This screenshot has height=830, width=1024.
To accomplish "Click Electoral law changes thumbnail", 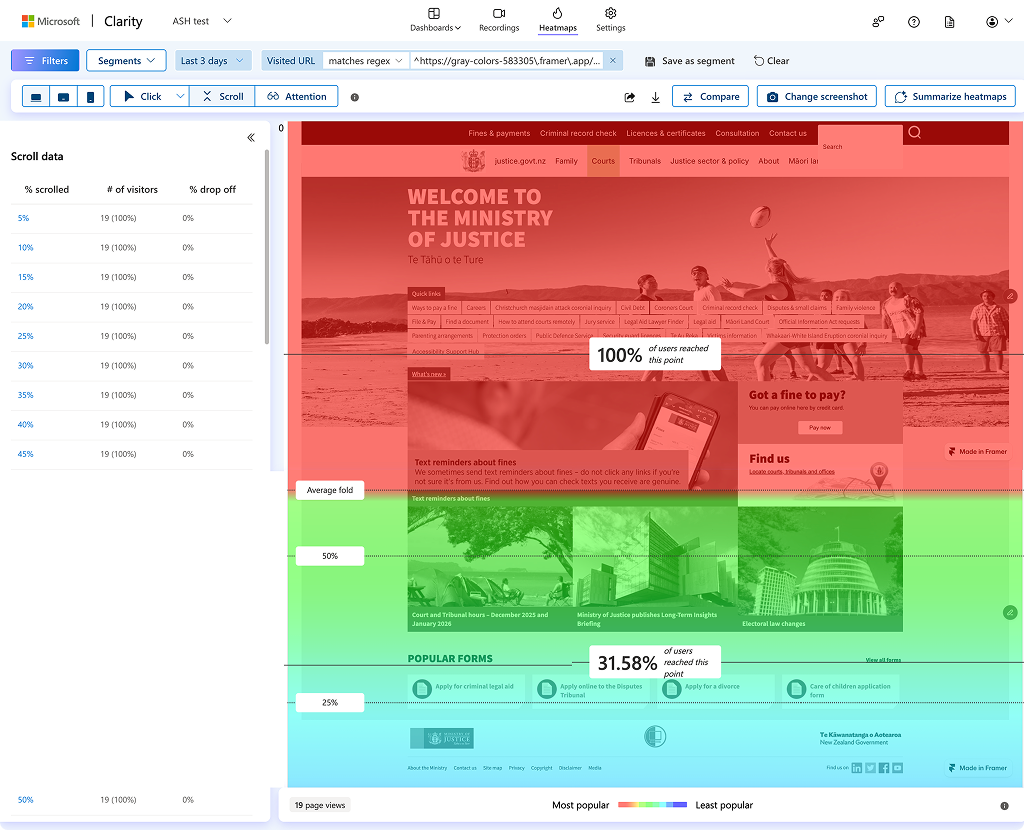I will [x=820, y=569].
